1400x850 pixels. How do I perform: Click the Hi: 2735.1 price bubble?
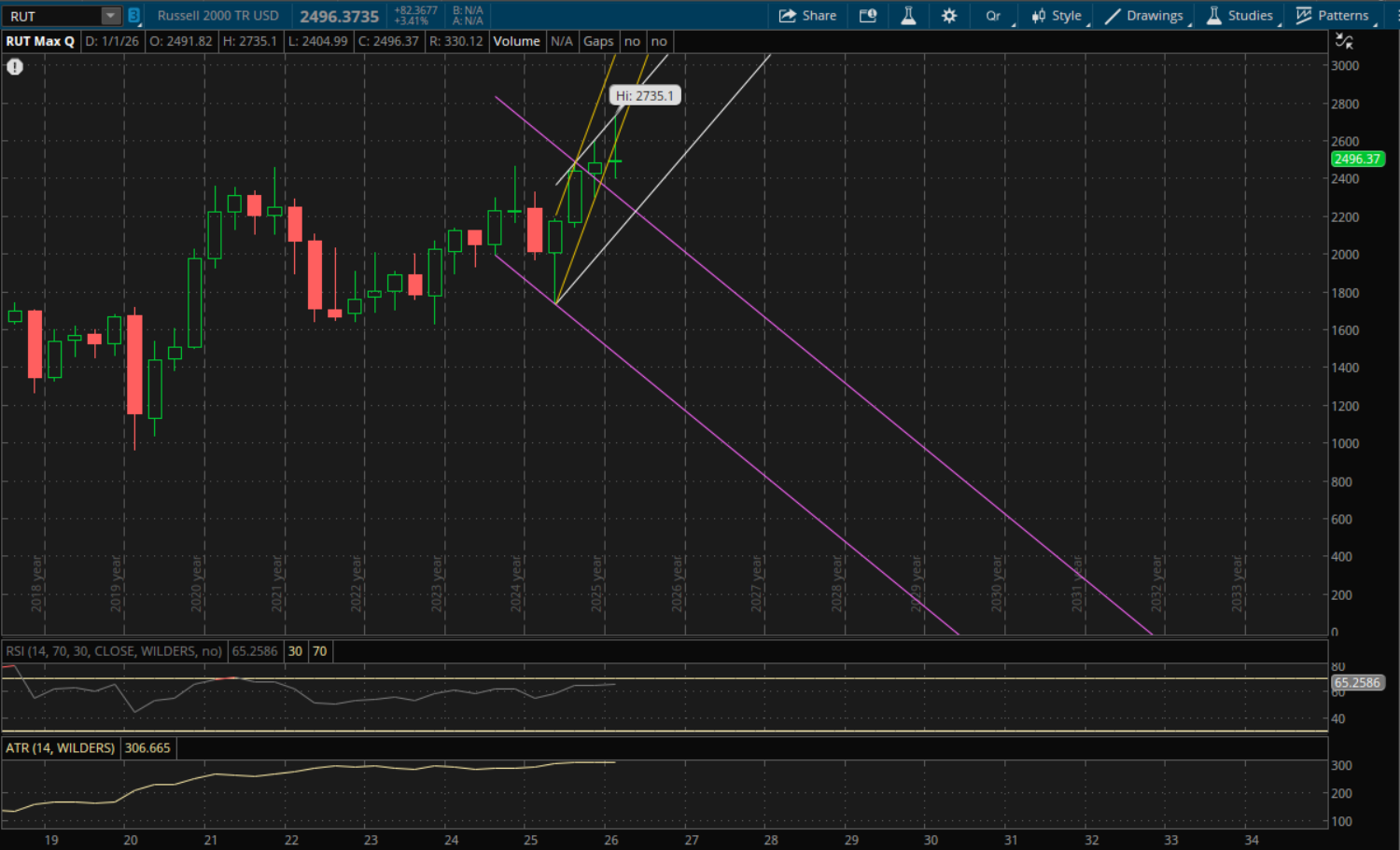pyautogui.click(x=644, y=95)
